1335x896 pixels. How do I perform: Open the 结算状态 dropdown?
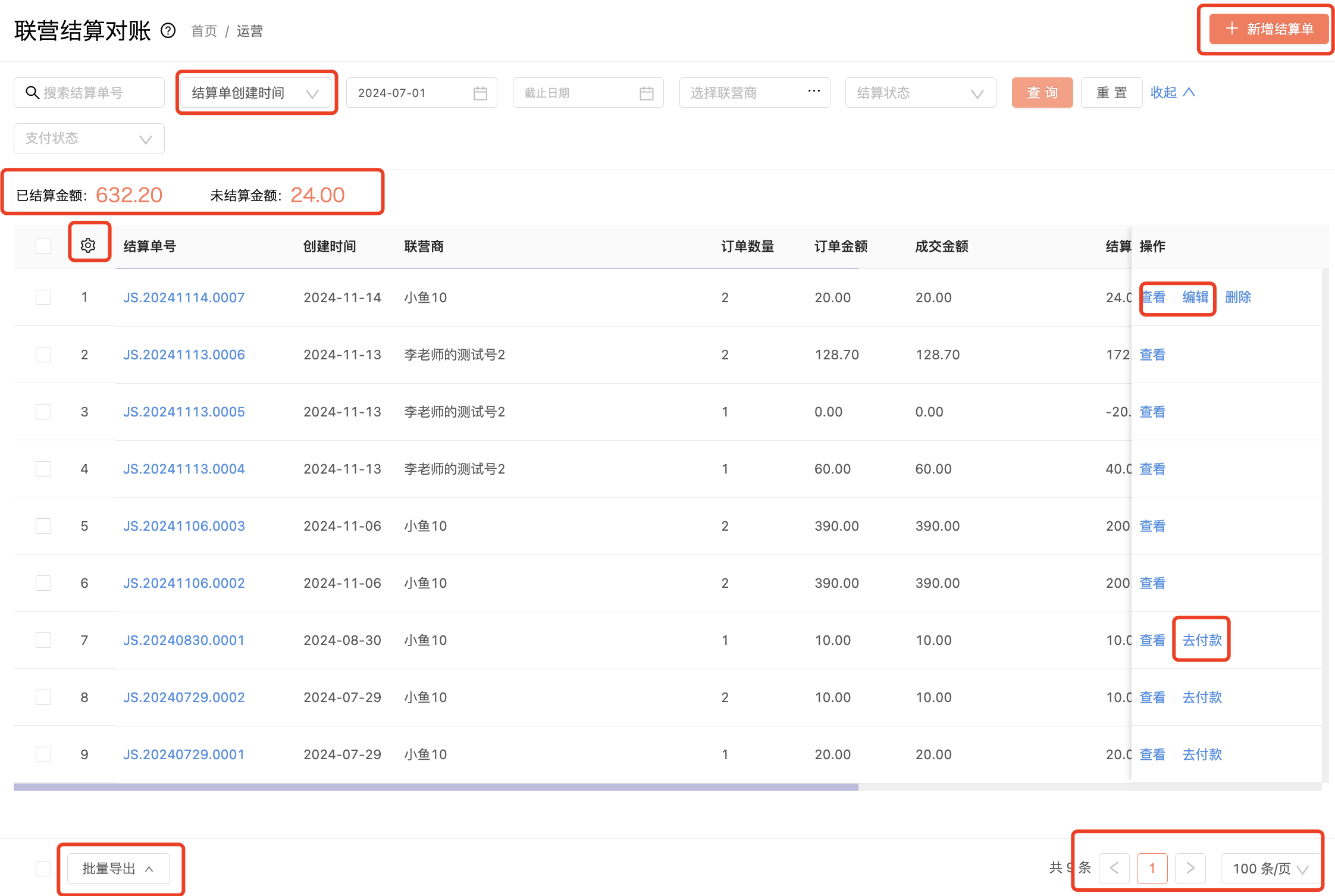tap(920, 93)
